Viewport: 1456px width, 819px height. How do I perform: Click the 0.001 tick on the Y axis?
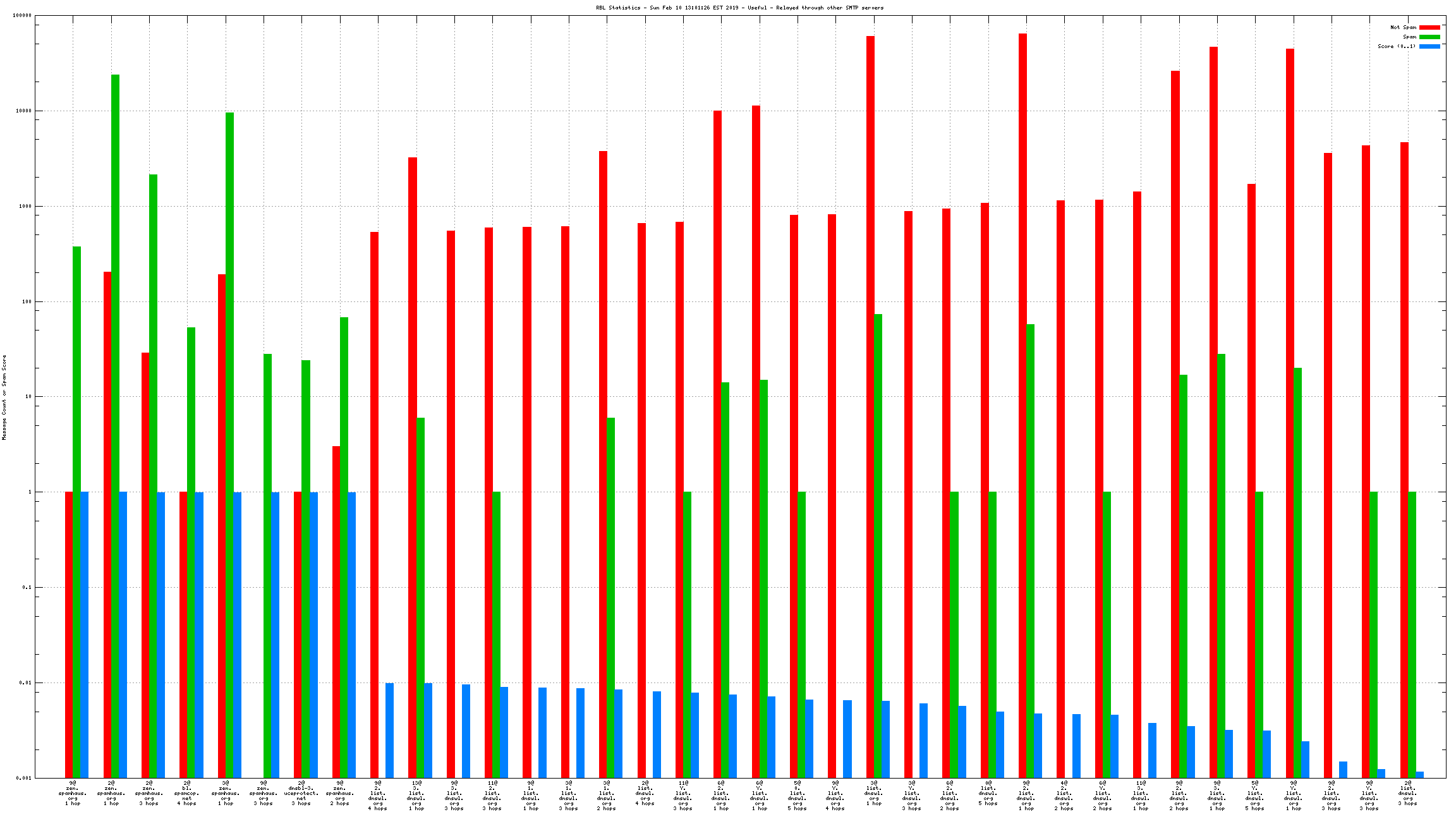(x=24, y=778)
